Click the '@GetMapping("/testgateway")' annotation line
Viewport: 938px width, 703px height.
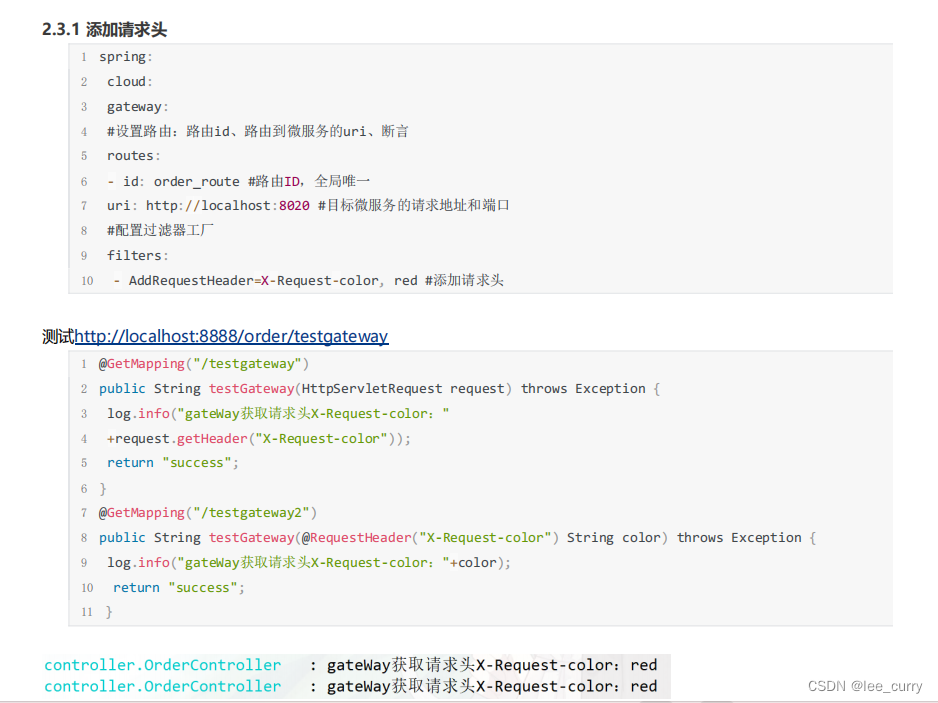[203, 364]
